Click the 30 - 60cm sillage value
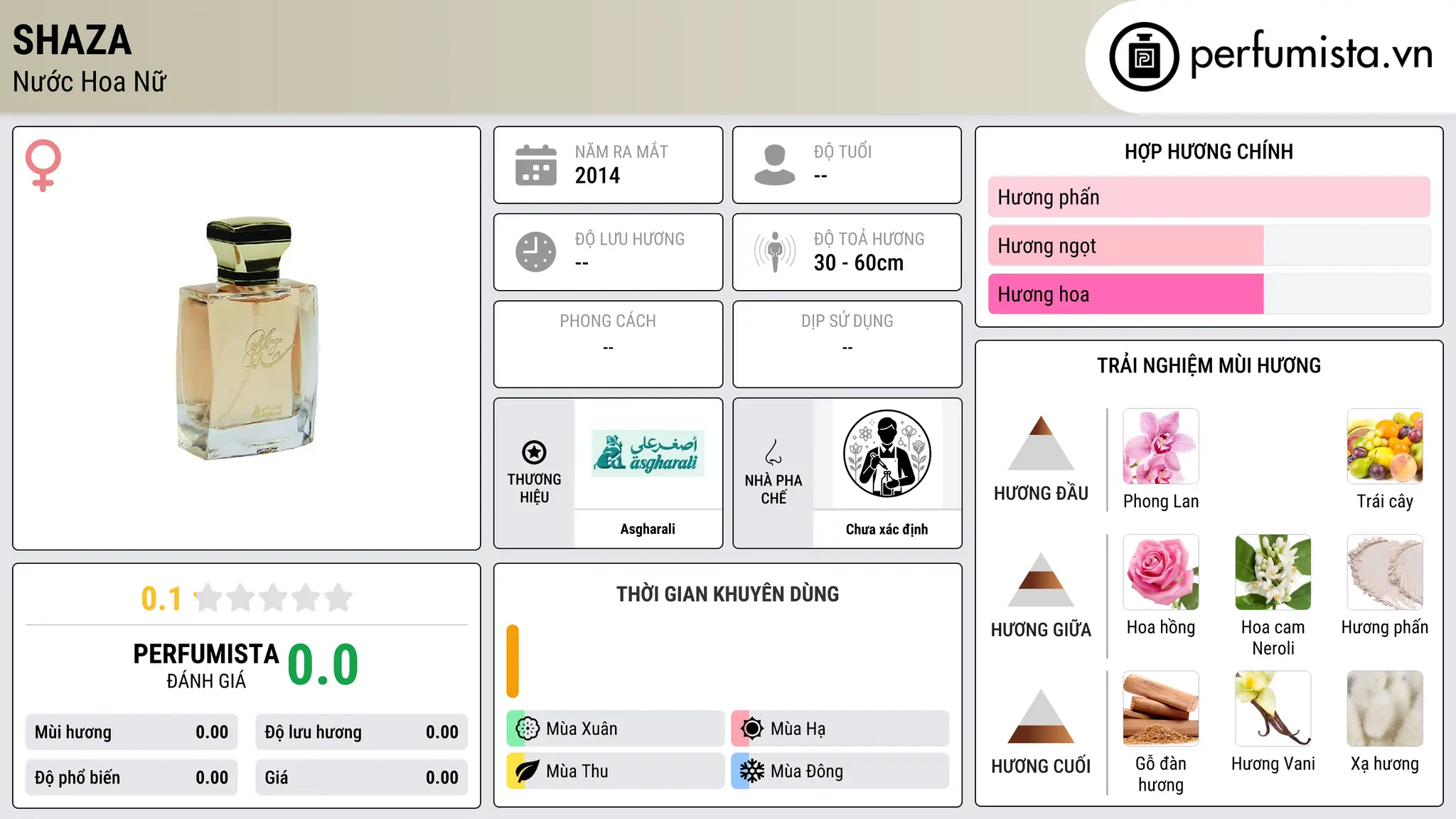Image resolution: width=1456 pixels, height=819 pixels. tap(859, 263)
